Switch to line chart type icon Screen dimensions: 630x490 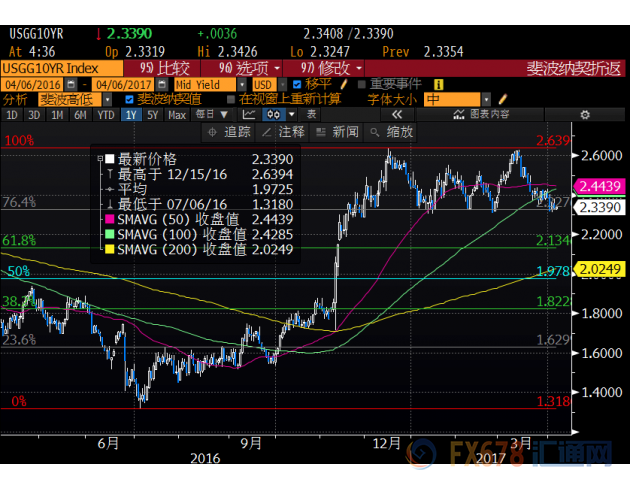click(x=249, y=115)
